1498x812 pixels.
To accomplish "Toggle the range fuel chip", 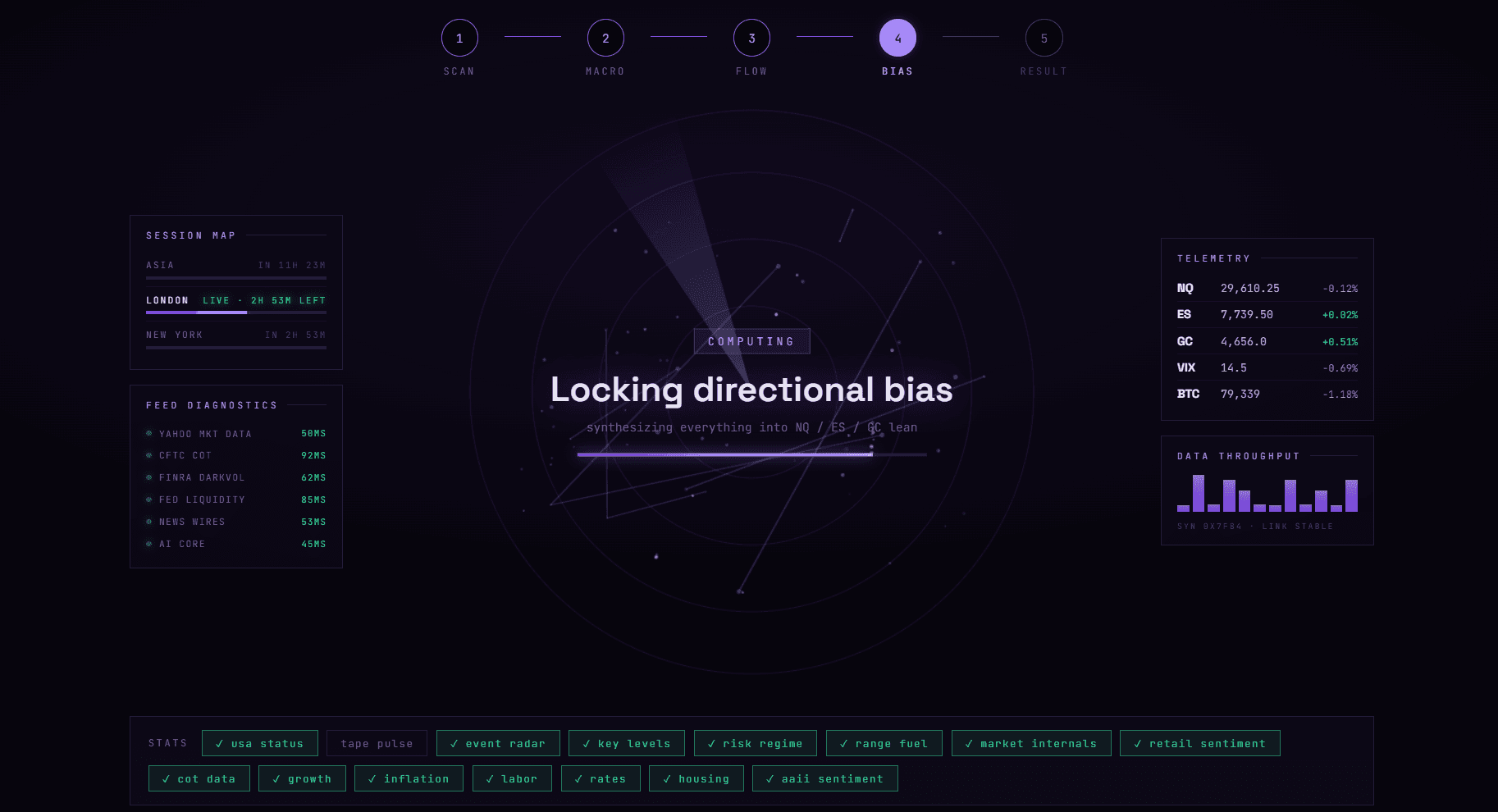I will (x=884, y=743).
